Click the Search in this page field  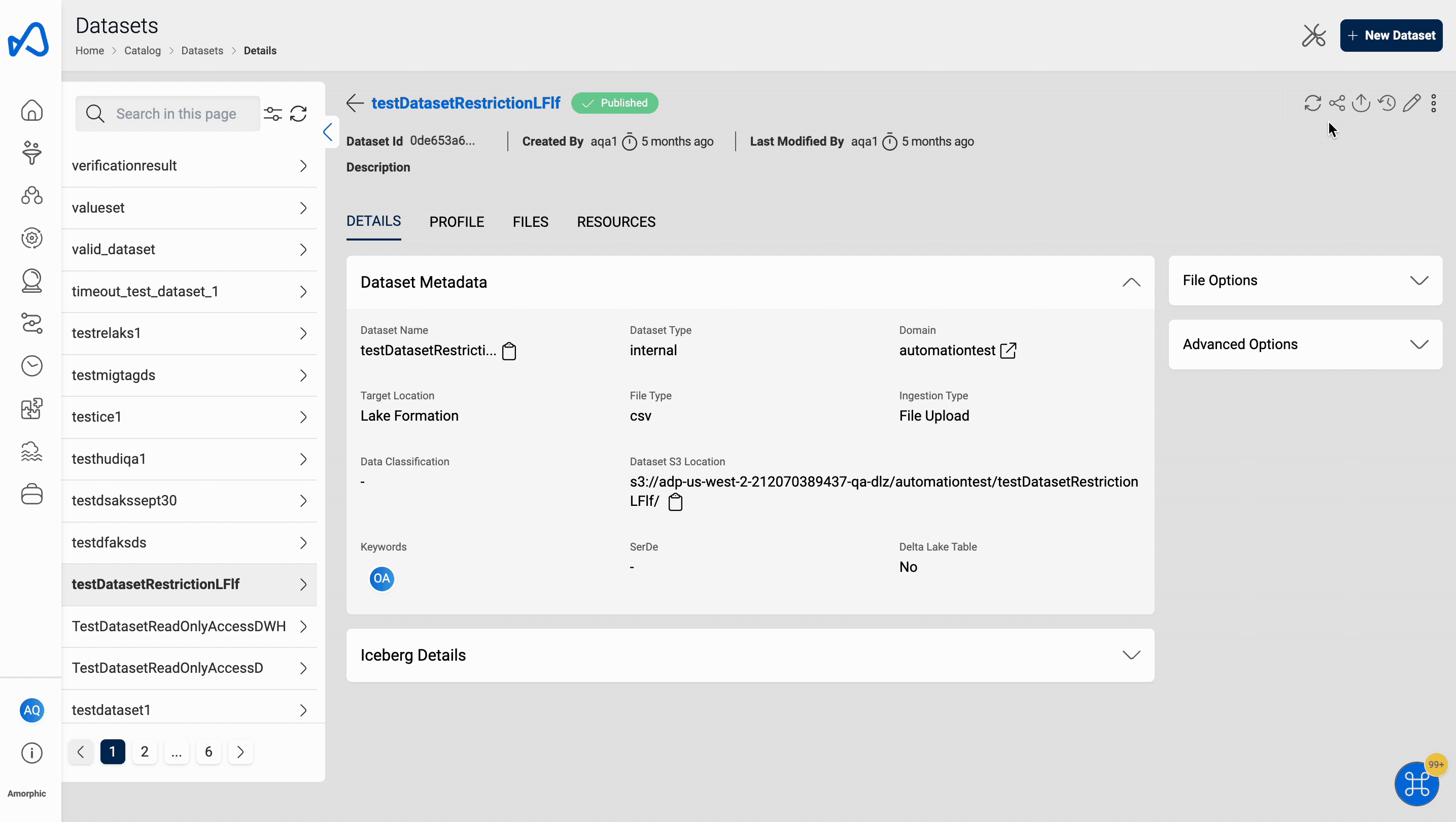[x=168, y=114]
